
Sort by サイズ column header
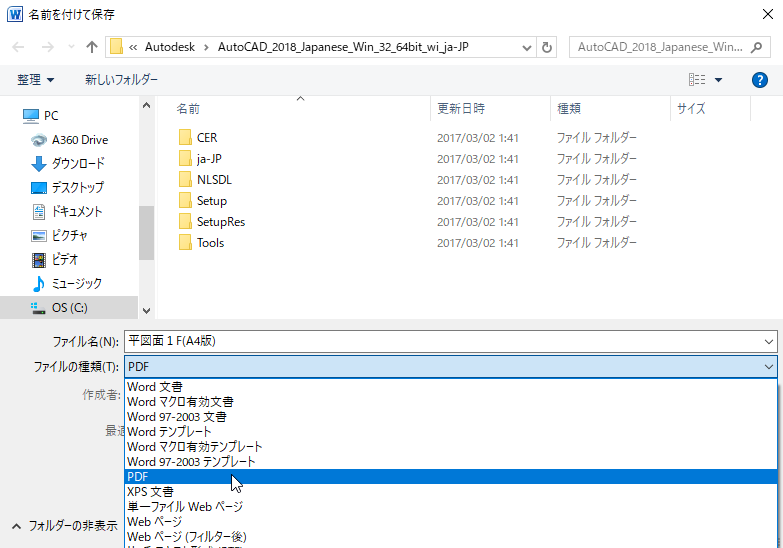pos(691,109)
